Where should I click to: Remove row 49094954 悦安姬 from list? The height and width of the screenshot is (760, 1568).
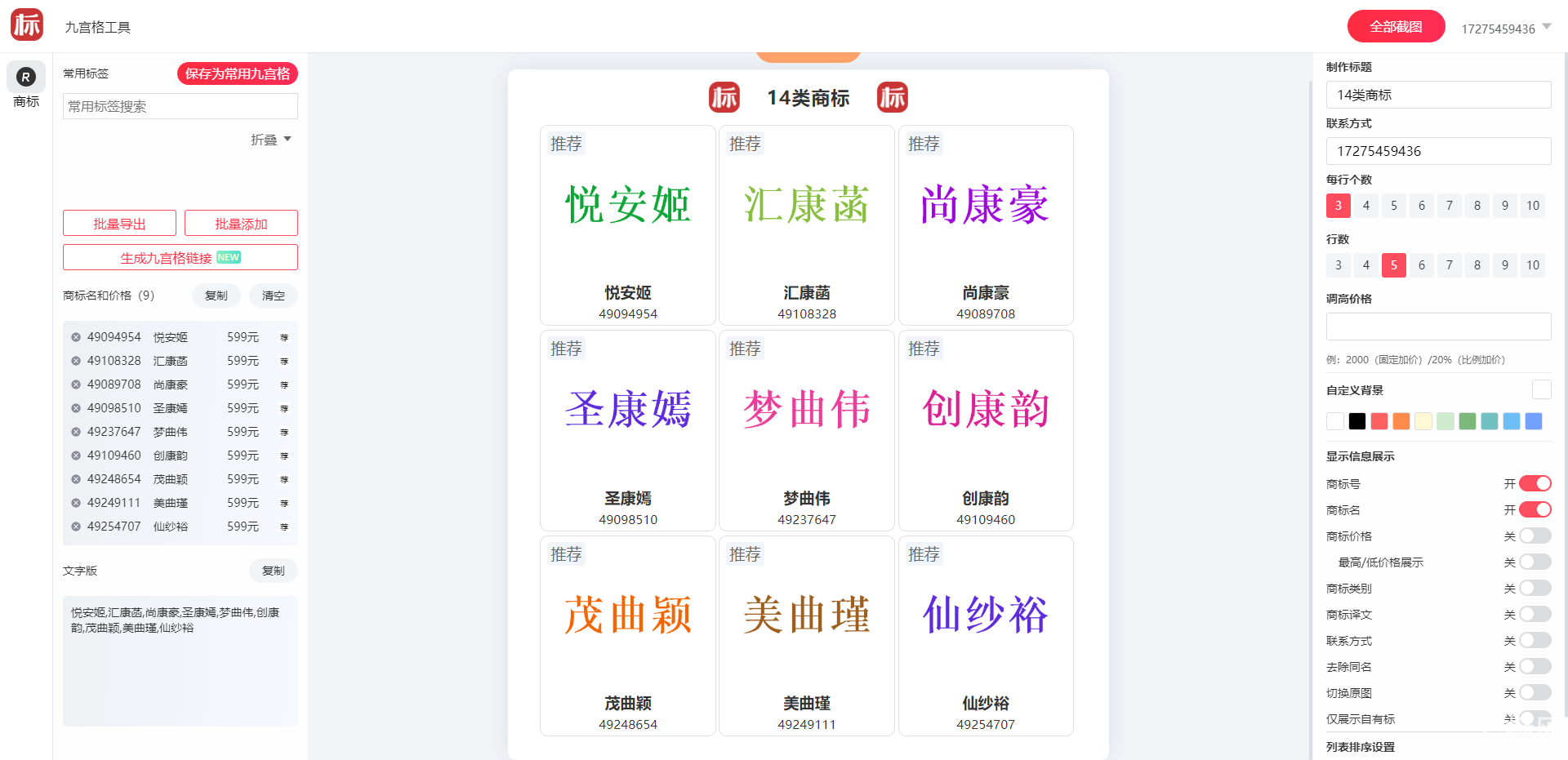(x=76, y=337)
